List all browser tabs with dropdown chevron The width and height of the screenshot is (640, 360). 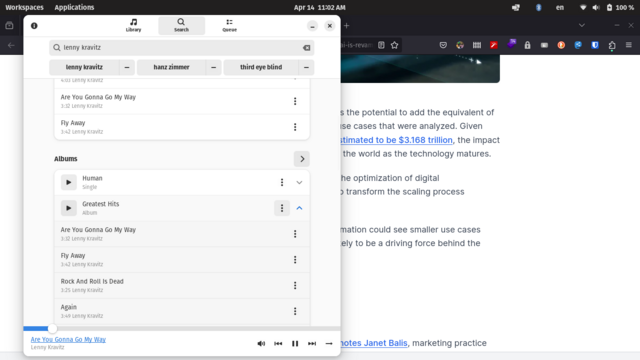[x=582, y=25]
